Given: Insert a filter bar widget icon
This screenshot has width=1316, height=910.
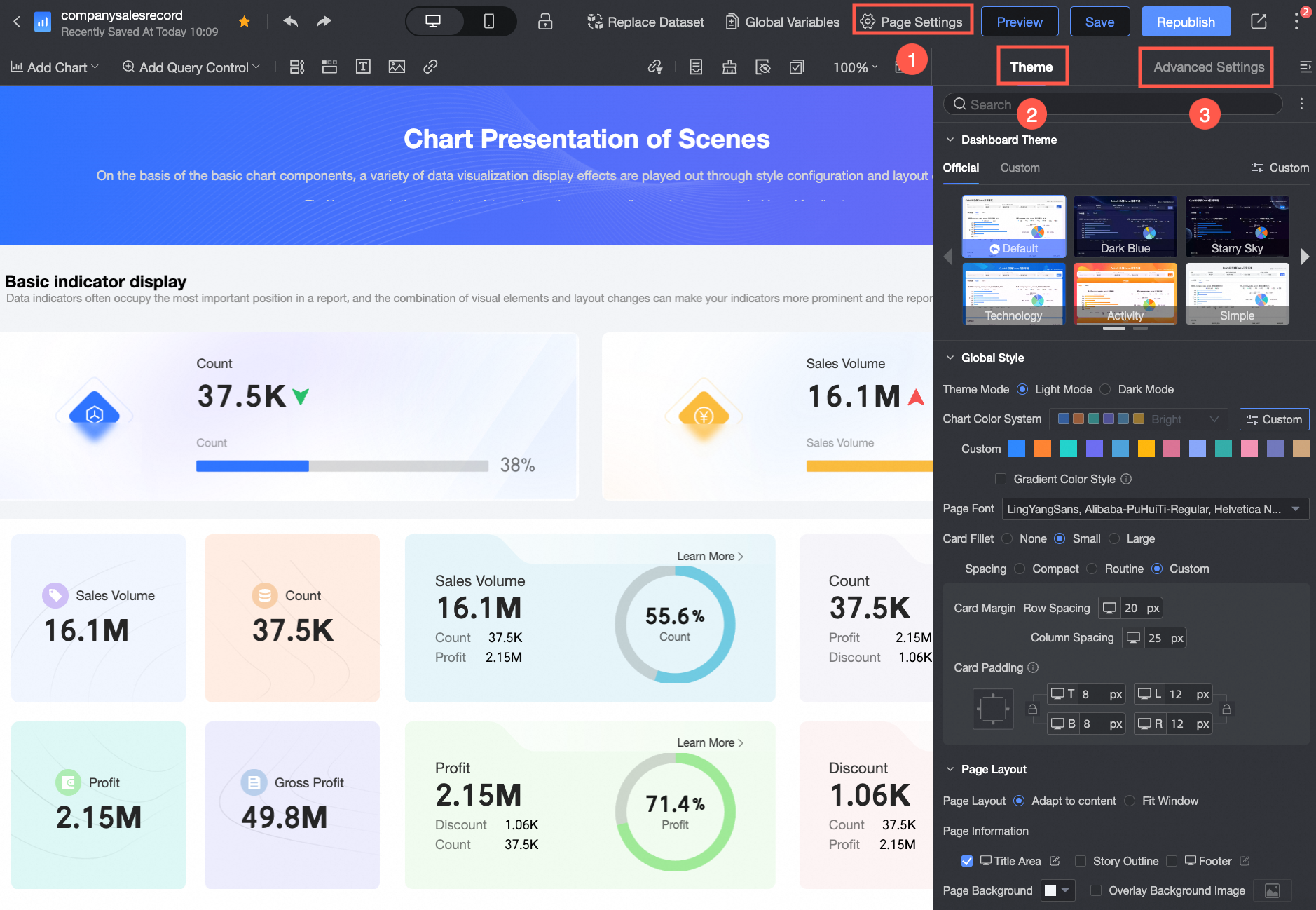Looking at the screenshot, I should pyautogui.click(x=297, y=67).
